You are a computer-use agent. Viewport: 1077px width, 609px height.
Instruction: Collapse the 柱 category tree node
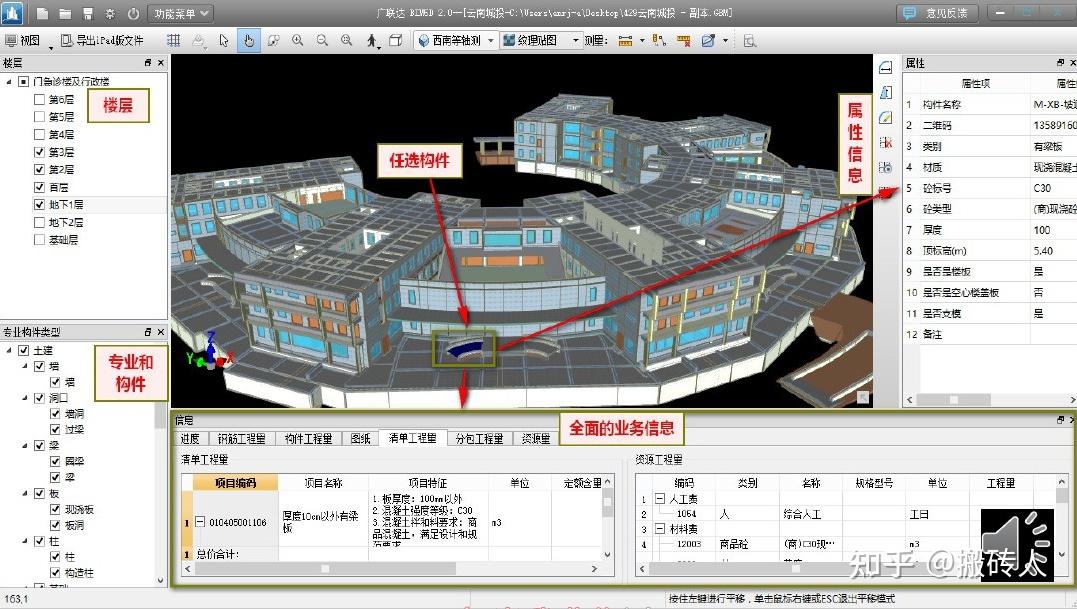tap(25, 541)
